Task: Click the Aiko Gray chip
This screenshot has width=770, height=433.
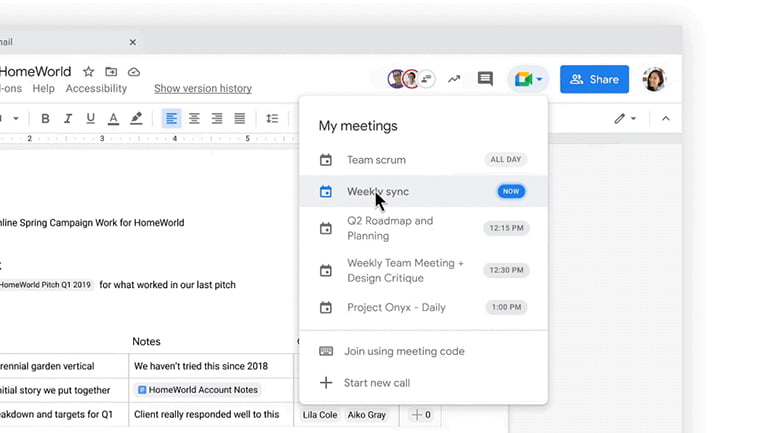Action: click(x=367, y=415)
